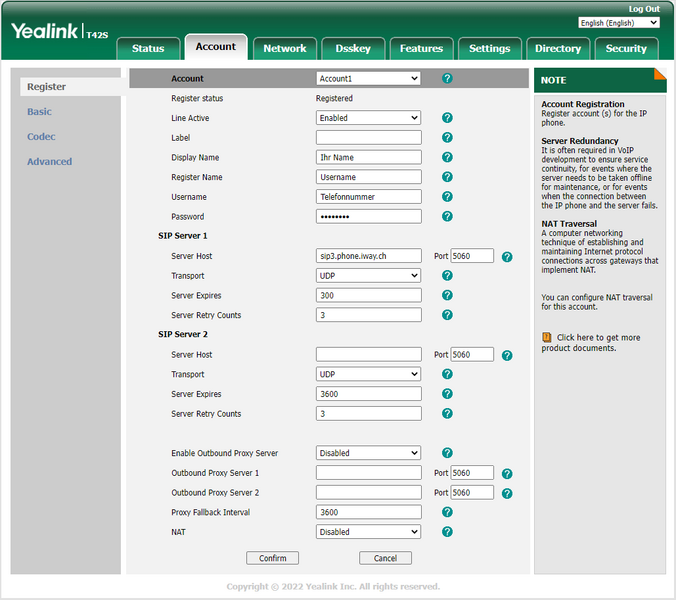Click help icon beside NAT dropdown
The image size is (676, 600).
click(x=447, y=532)
